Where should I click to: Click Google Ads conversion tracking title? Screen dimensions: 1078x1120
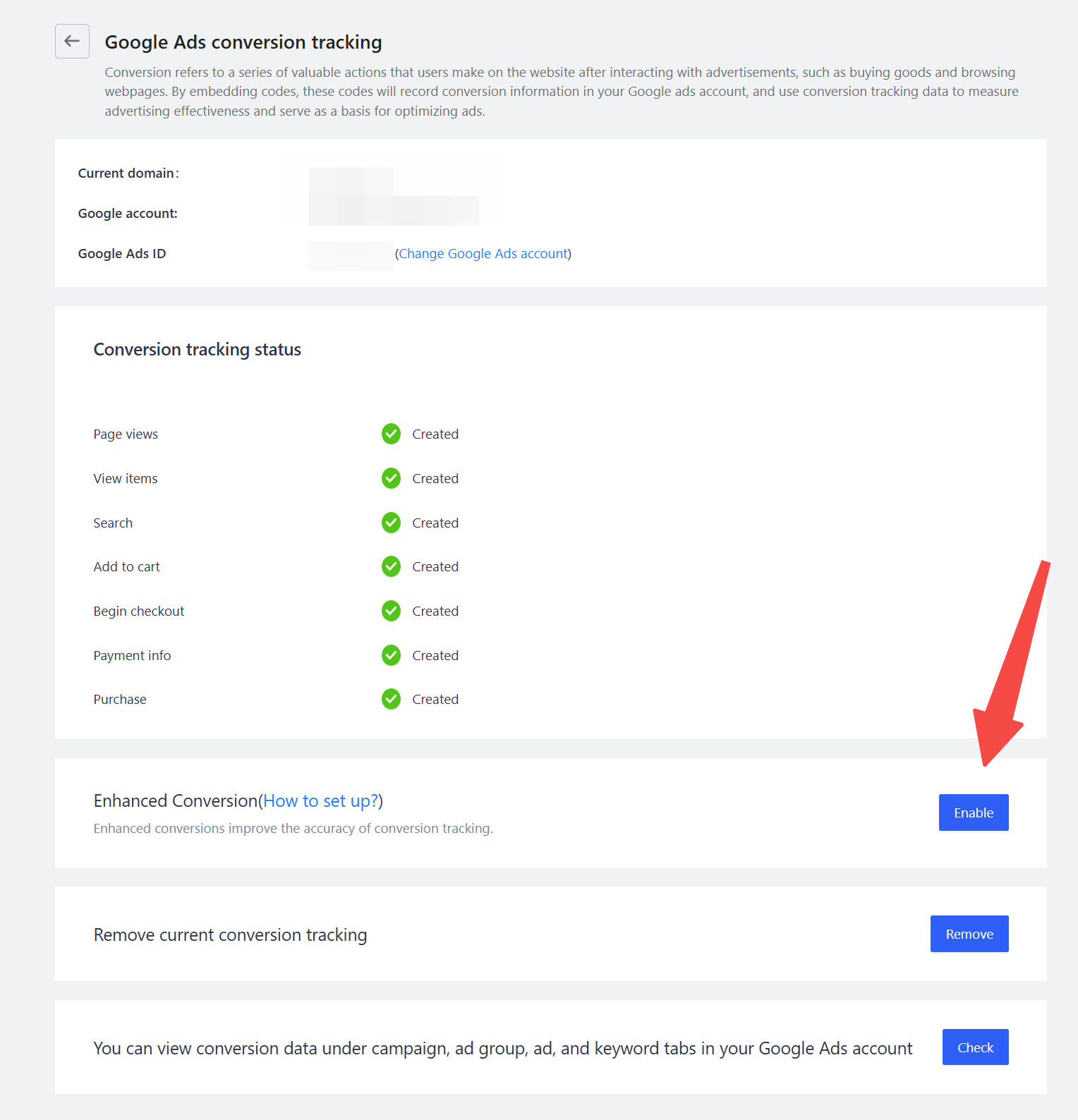243,42
